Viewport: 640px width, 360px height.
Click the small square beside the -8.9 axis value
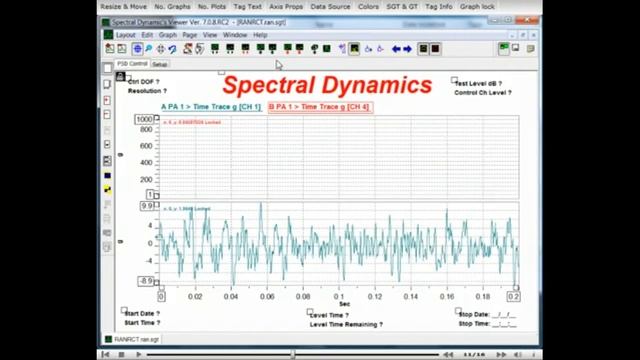(156, 282)
